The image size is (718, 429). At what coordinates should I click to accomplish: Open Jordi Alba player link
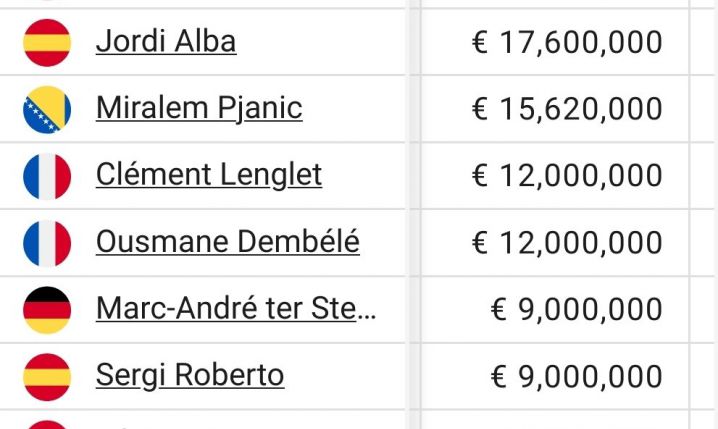click(166, 42)
